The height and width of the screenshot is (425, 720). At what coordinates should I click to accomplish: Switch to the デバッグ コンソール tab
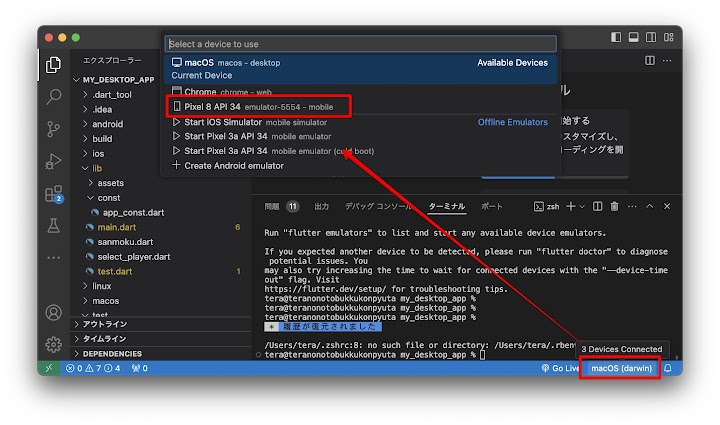(x=378, y=207)
